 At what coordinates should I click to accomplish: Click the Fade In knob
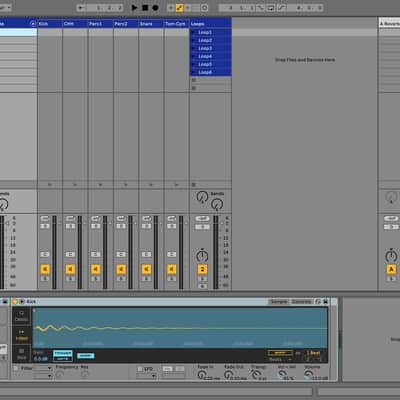tap(202, 375)
